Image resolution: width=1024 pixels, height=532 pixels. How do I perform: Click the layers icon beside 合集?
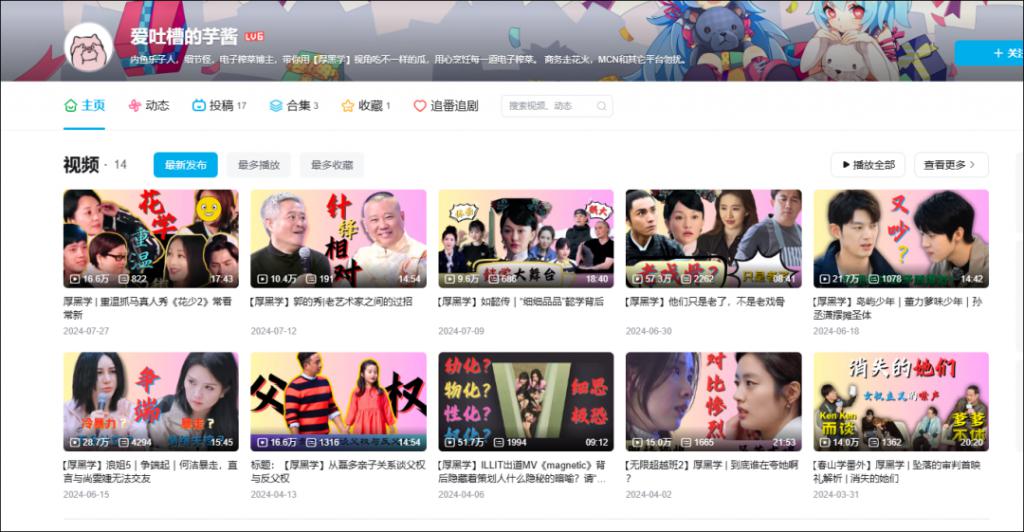tap(276, 105)
